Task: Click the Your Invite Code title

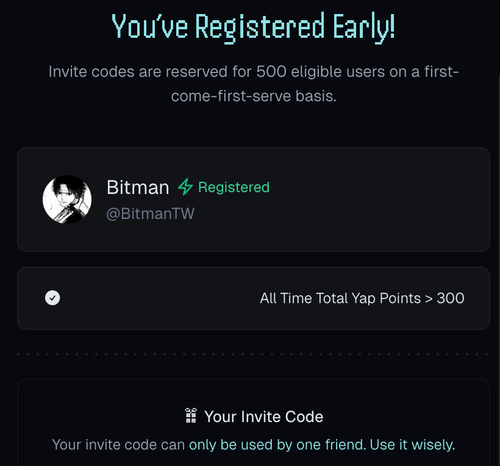Action: tap(264, 417)
